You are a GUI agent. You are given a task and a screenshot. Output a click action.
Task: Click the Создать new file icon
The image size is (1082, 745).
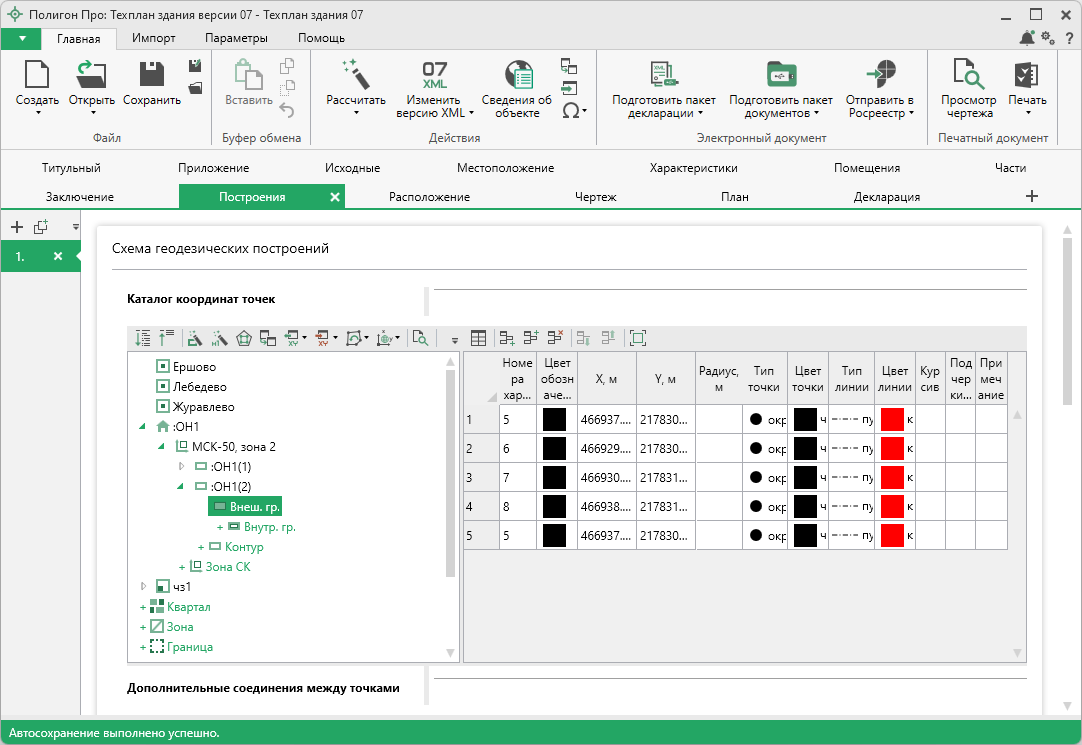click(37, 75)
